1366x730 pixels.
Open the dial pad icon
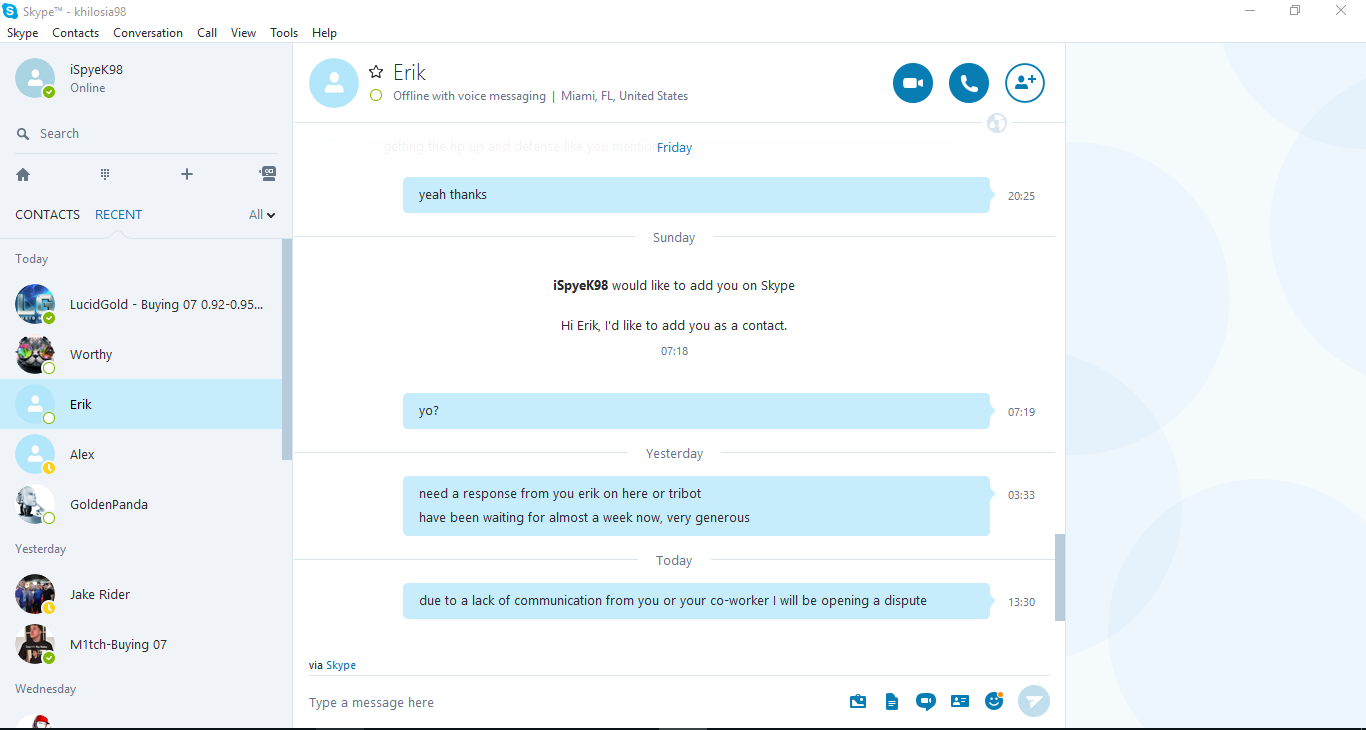click(105, 174)
